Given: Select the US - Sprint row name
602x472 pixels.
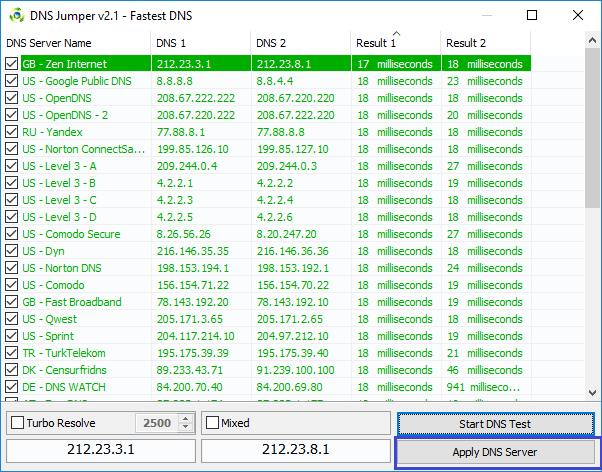Looking at the screenshot, I should (48, 336).
